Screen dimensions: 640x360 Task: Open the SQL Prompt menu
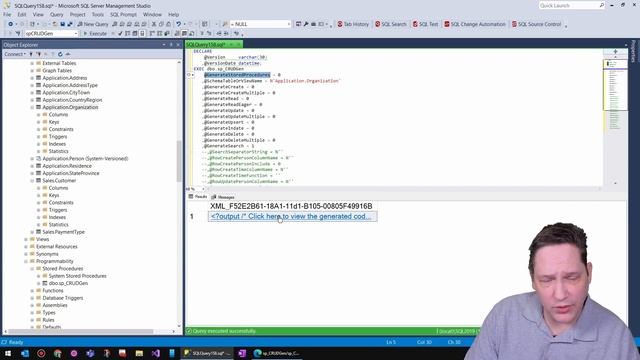[123, 14]
